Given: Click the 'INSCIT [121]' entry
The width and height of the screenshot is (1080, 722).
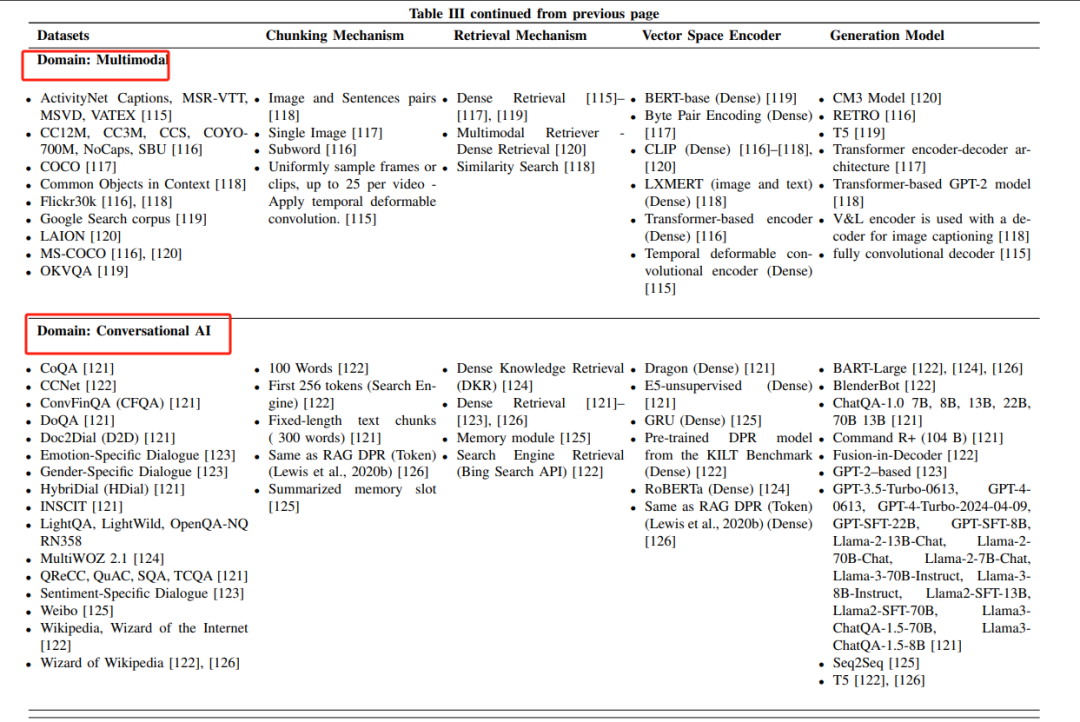Looking at the screenshot, I should 81,506.
